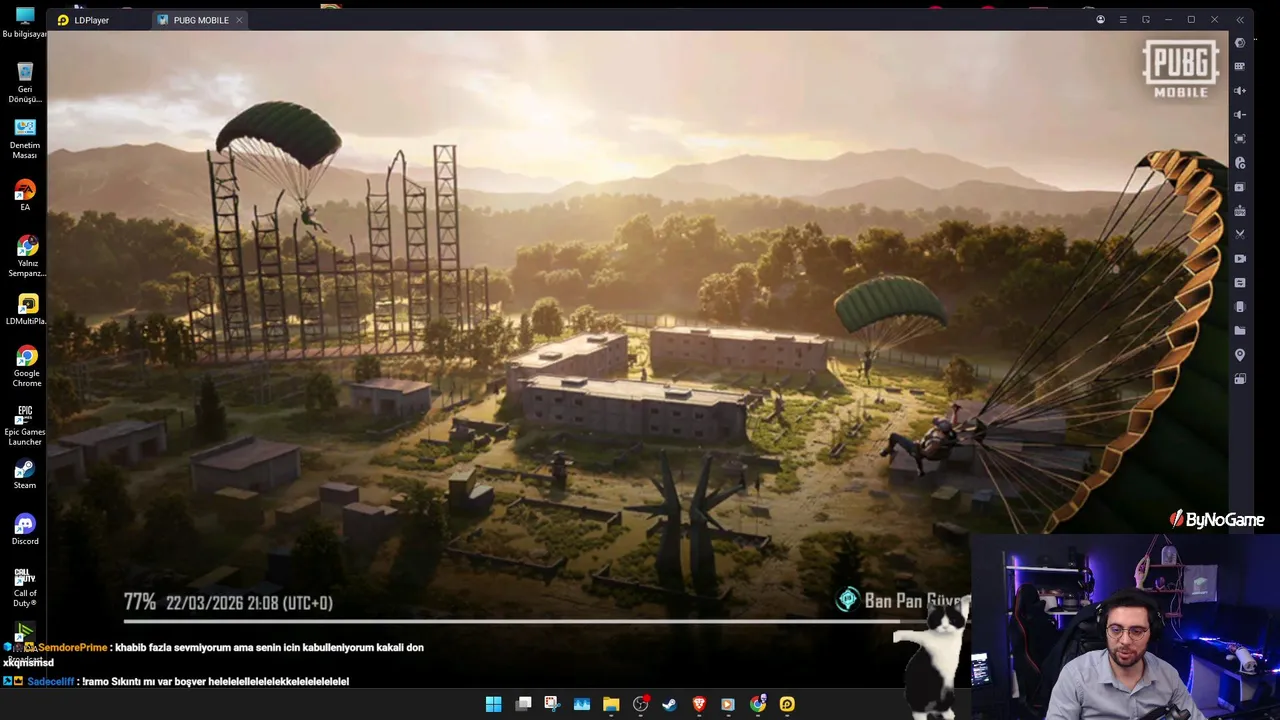Launch Call of Duty desktop shortcut
This screenshot has height=720, width=1280.
click(25, 587)
